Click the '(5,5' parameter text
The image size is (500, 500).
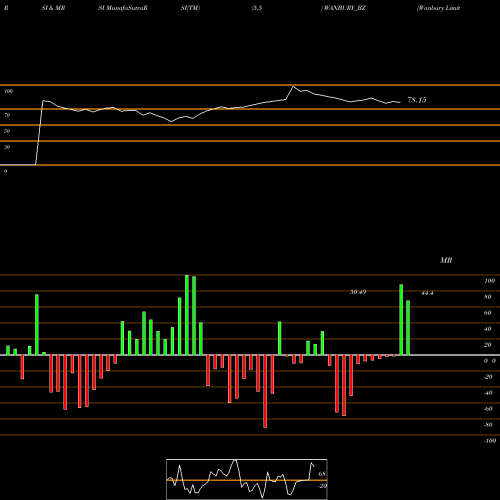257,8
